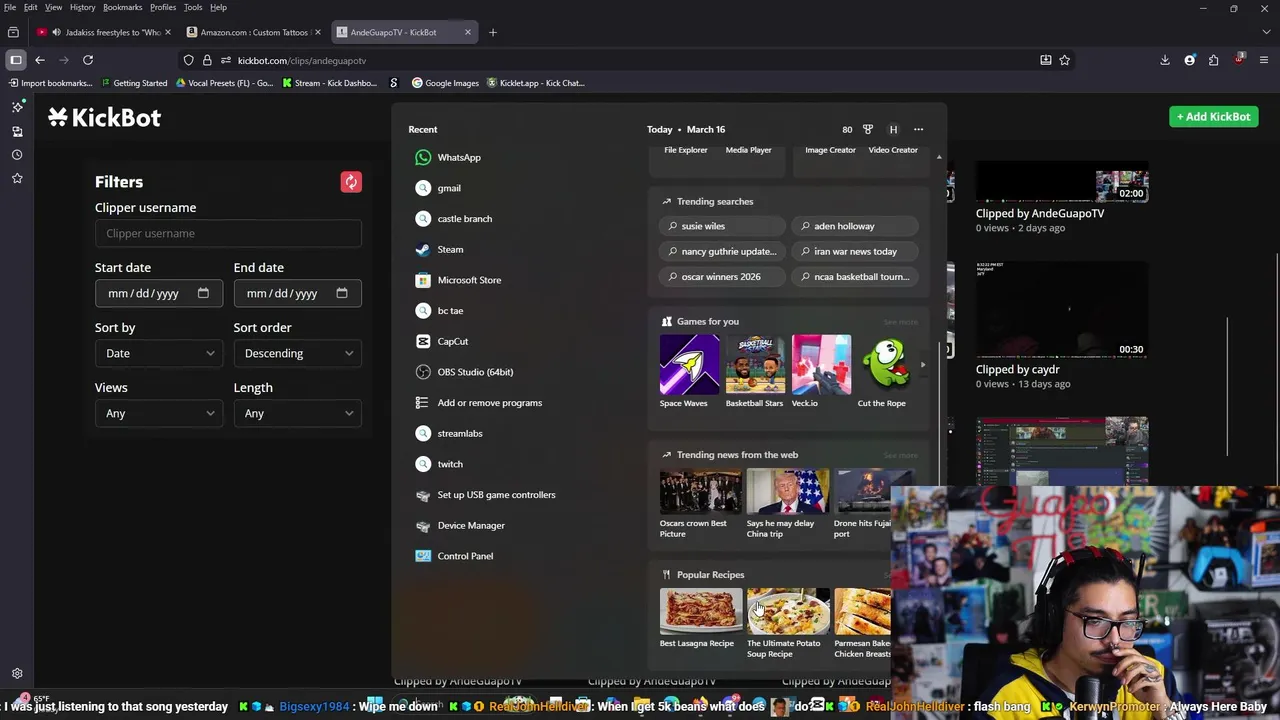Click trending search susie wiles
The image size is (1280, 720).
tap(722, 226)
